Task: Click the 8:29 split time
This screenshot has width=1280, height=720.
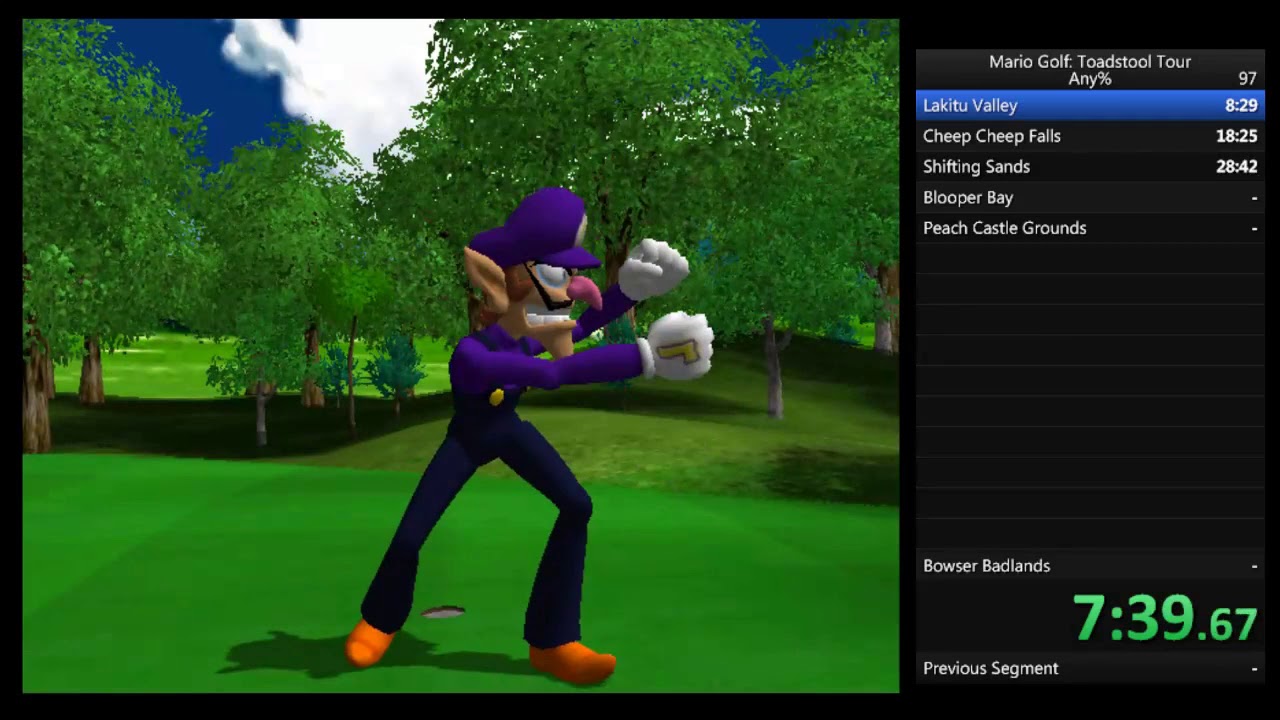Action: (1241, 105)
